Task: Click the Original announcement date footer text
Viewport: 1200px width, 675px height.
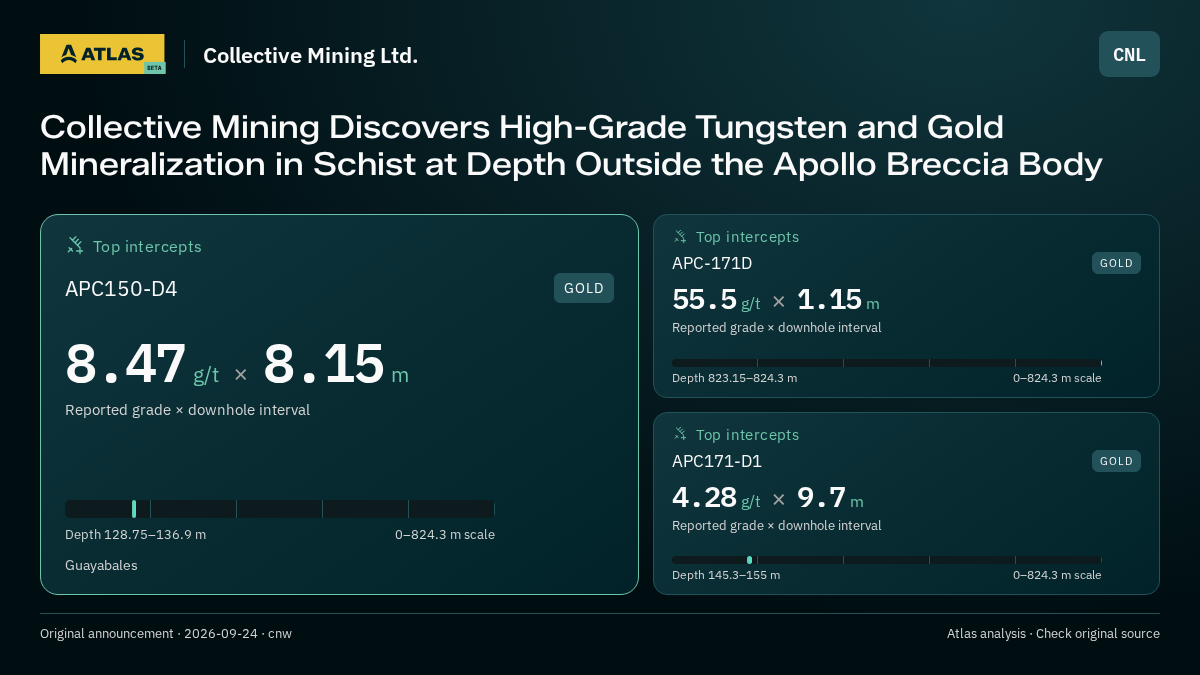Action: coord(166,634)
